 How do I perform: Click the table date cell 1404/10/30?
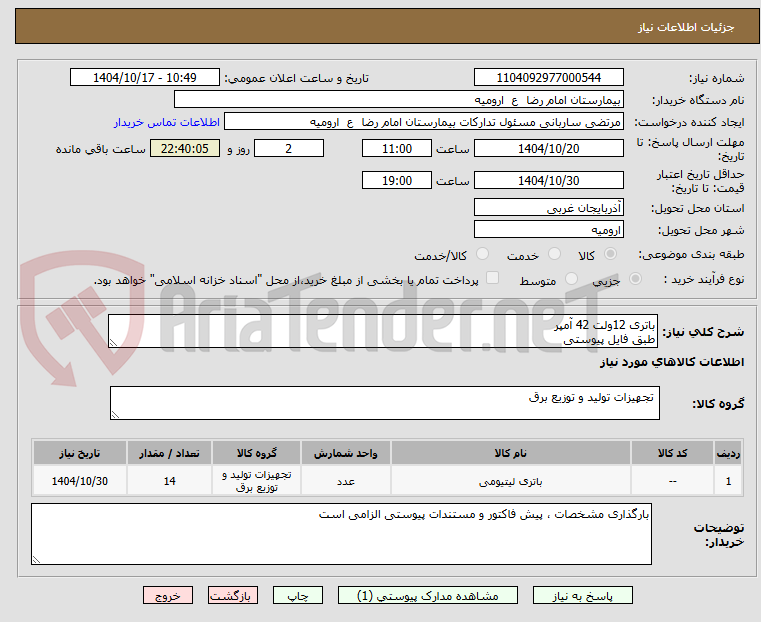pyautogui.click(x=80, y=481)
